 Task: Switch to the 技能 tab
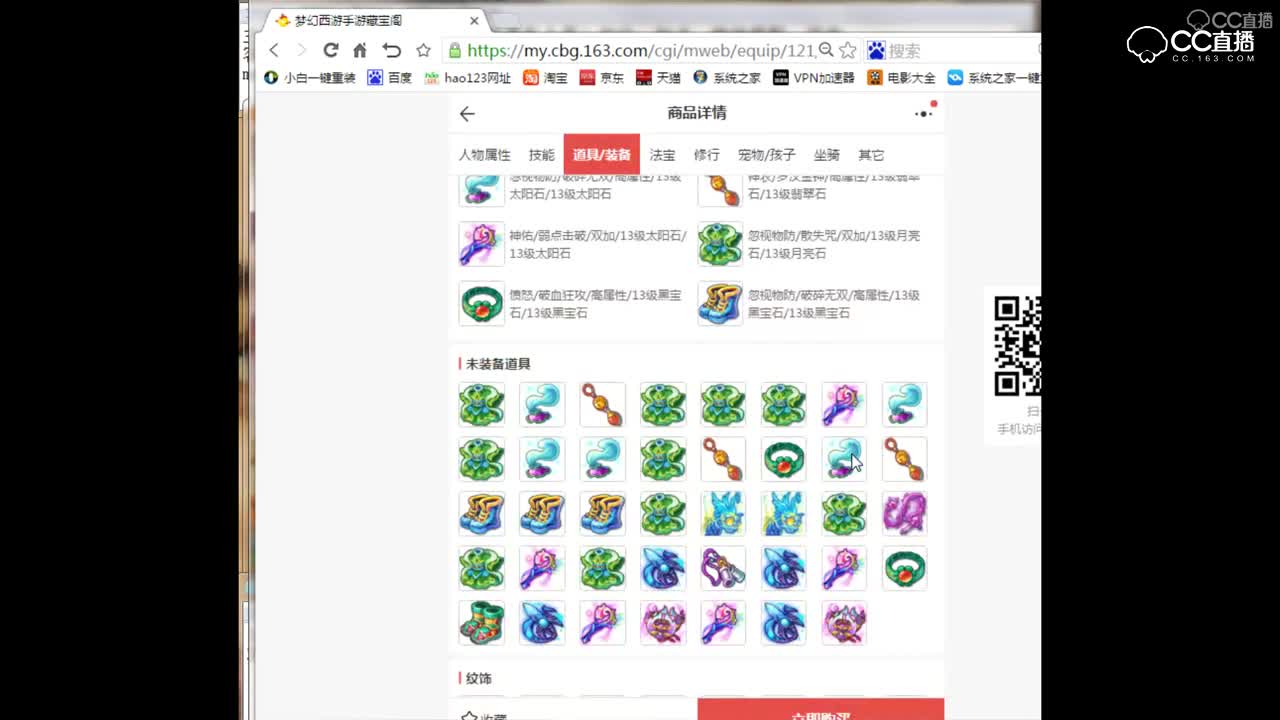click(542, 155)
